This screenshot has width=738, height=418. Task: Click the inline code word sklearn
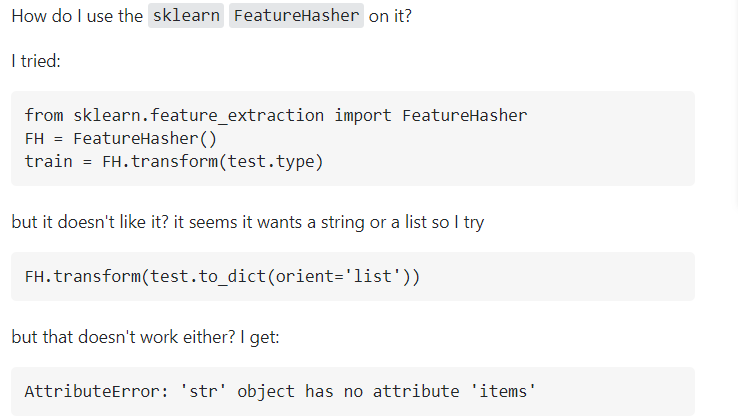[x=186, y=17]
